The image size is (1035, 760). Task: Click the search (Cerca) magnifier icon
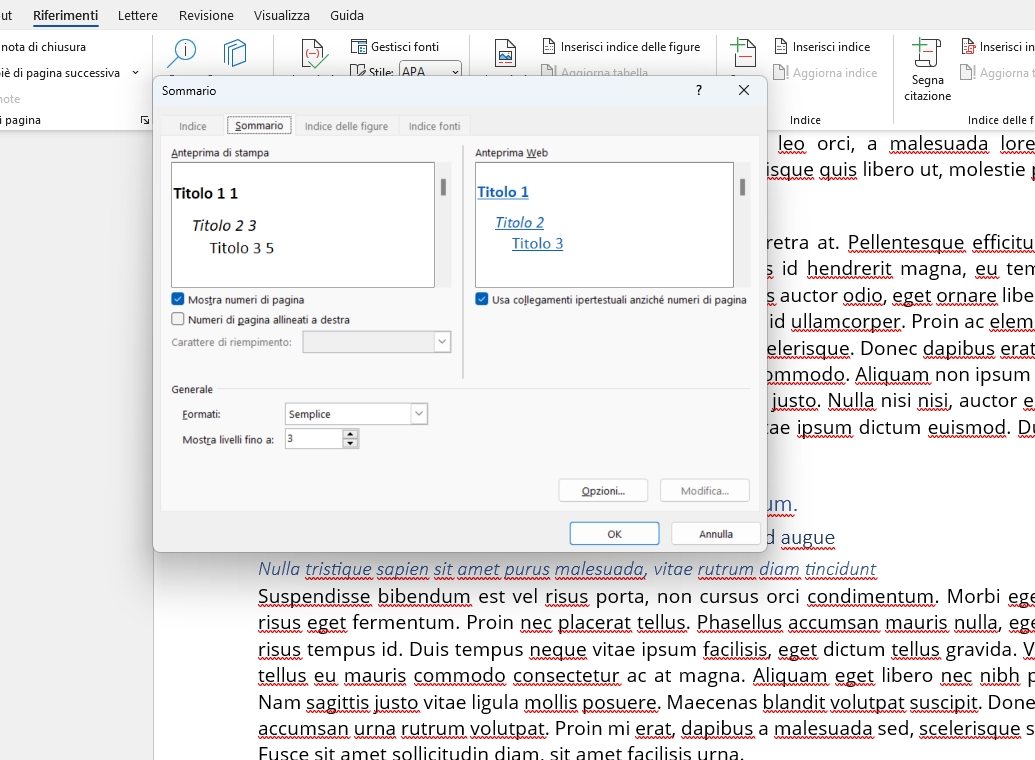click(183, 53)
